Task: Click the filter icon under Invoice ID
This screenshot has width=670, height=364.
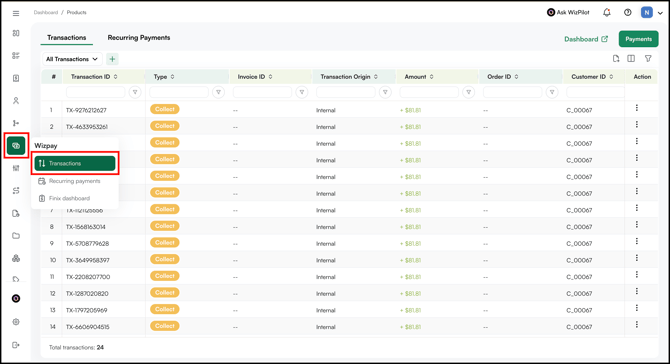Action: pyautogui.click(x=302, y=92)
